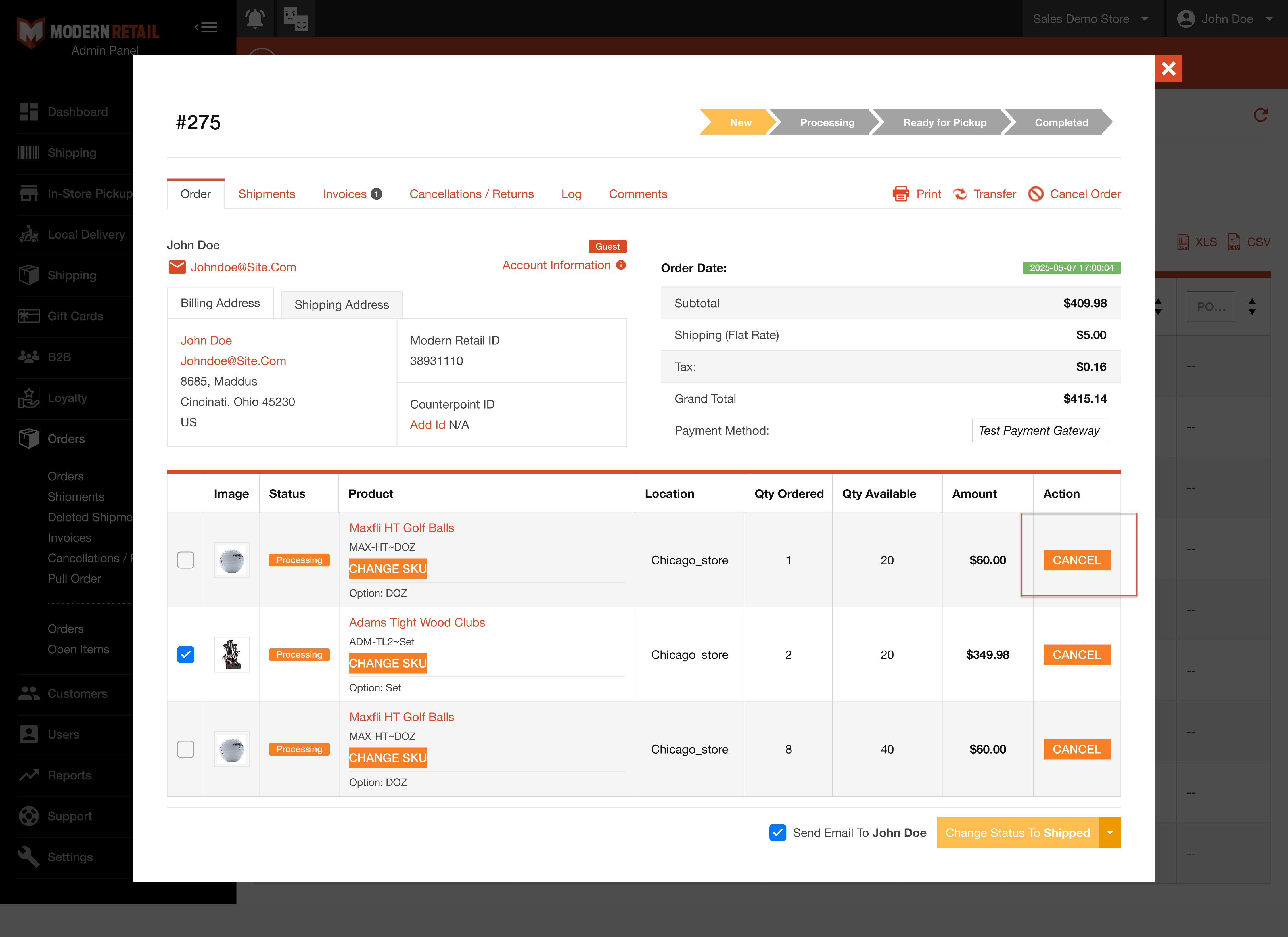Open Dashboard from the sidebar icon
Image resolution: width=1288 pixels, height=937 pixels.
coord(29,112)
